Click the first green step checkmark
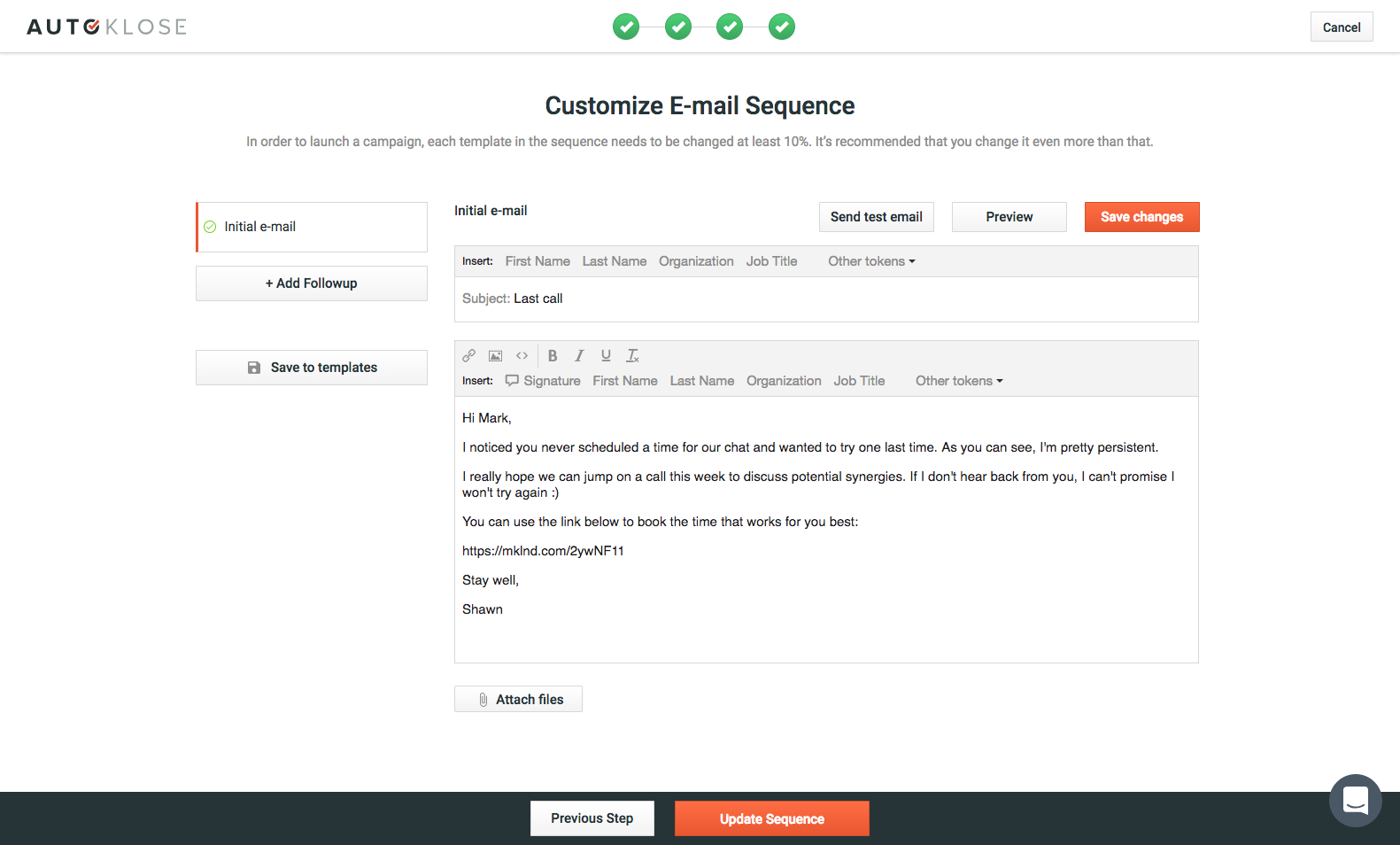1400x845 pixels. [x=626, y=27]
